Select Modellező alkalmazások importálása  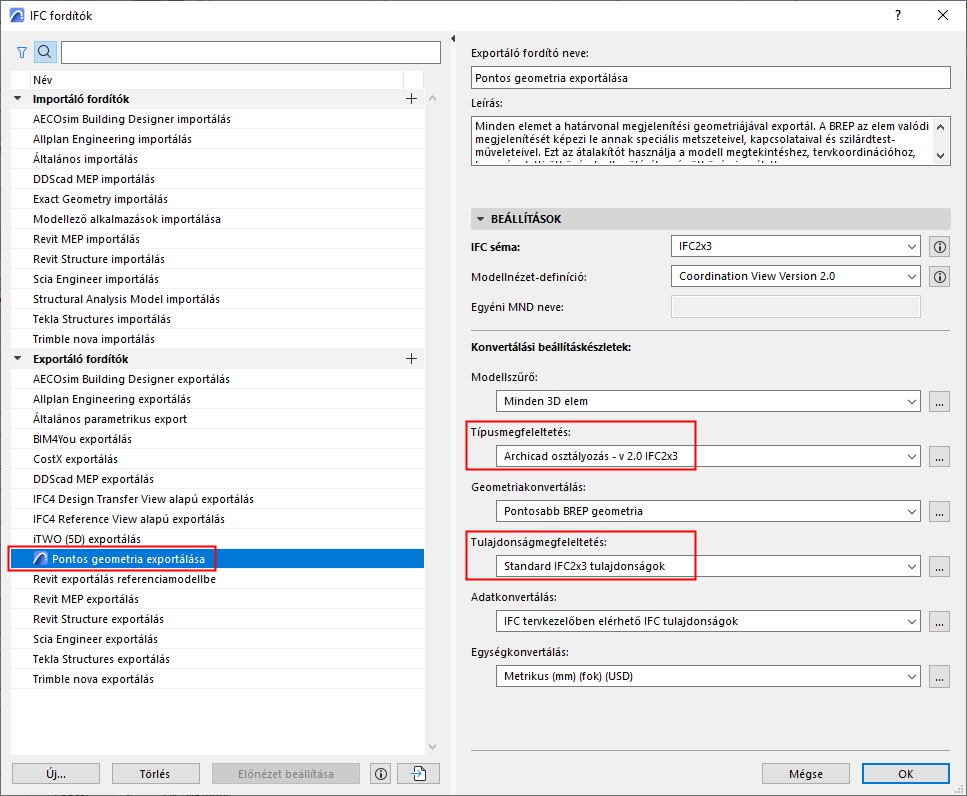(218, 219)
